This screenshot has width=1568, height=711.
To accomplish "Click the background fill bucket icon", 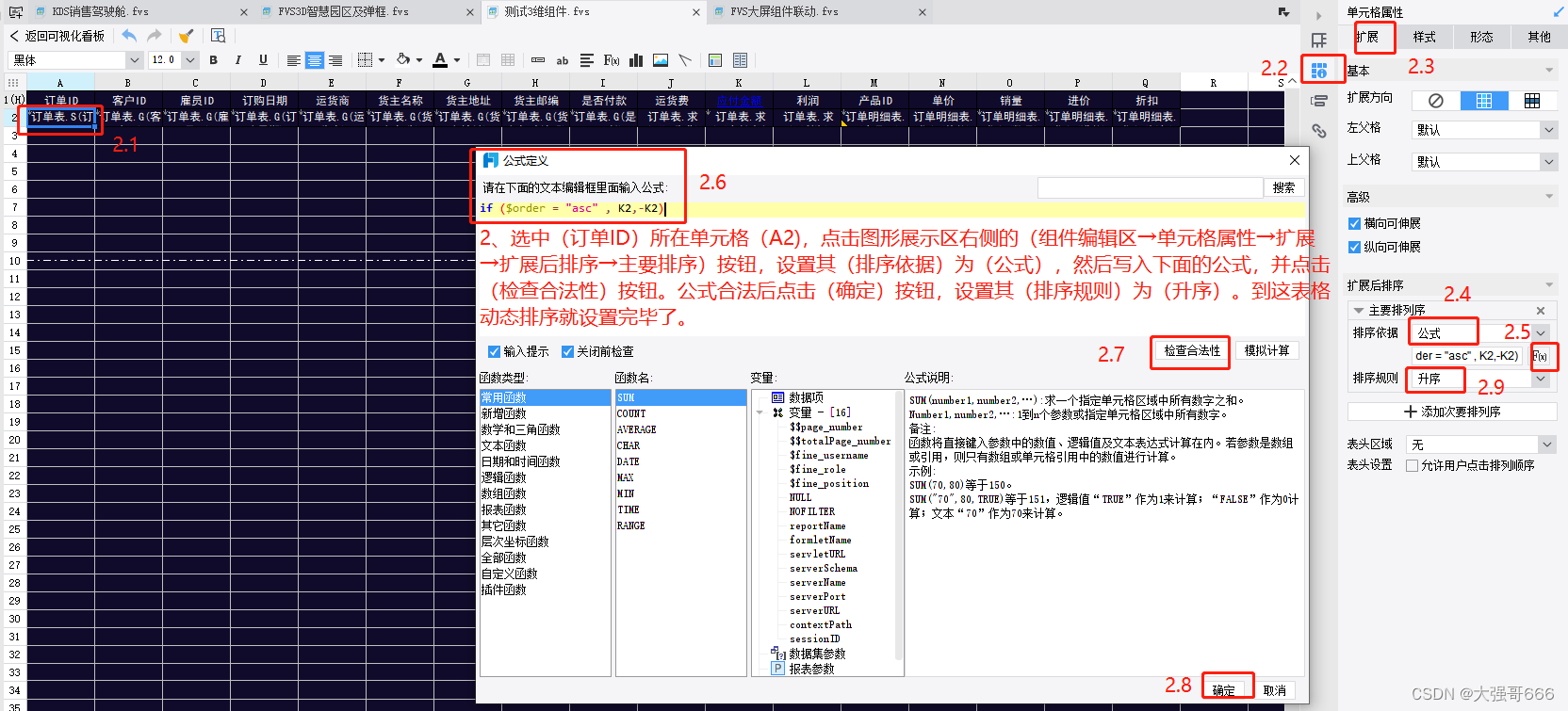I will [403, 60].
